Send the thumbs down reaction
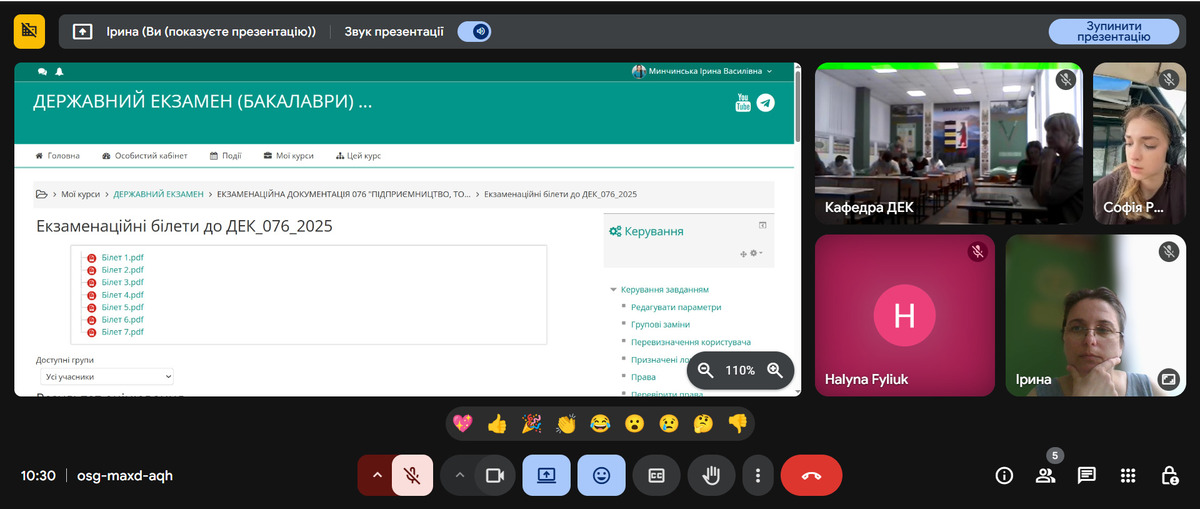 pyautogui.click(x=738, y=424)
